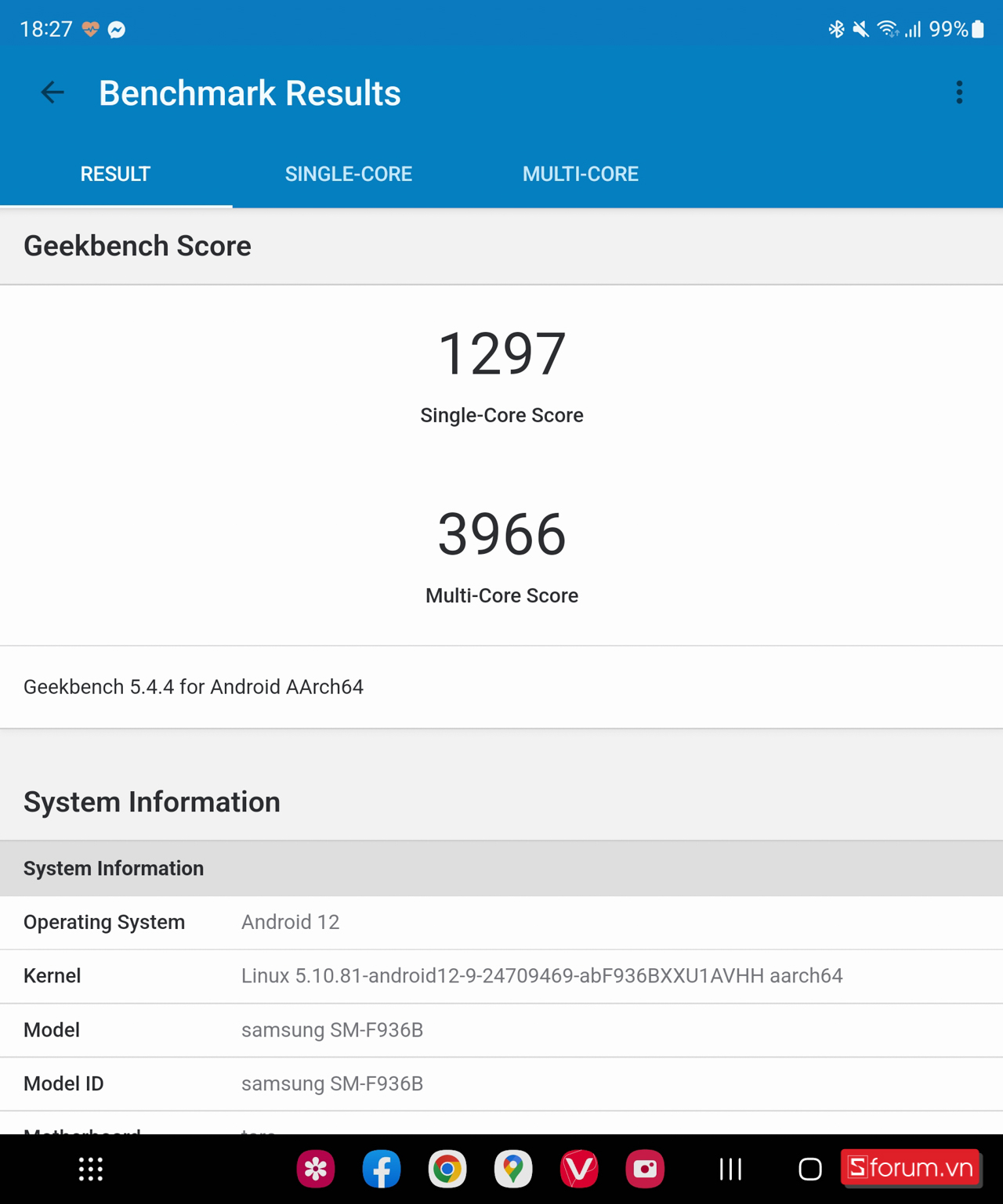Go back with the arrow button
This screenshot has height=1204, width=1003.
pyautogui.click(x=53, y=92)
